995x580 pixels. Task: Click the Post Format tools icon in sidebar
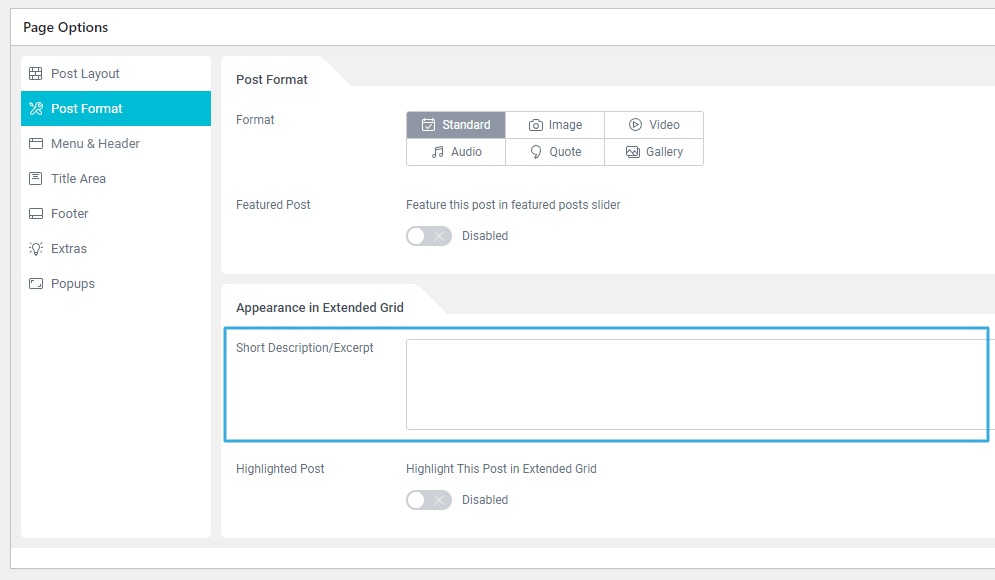point(37,108)
